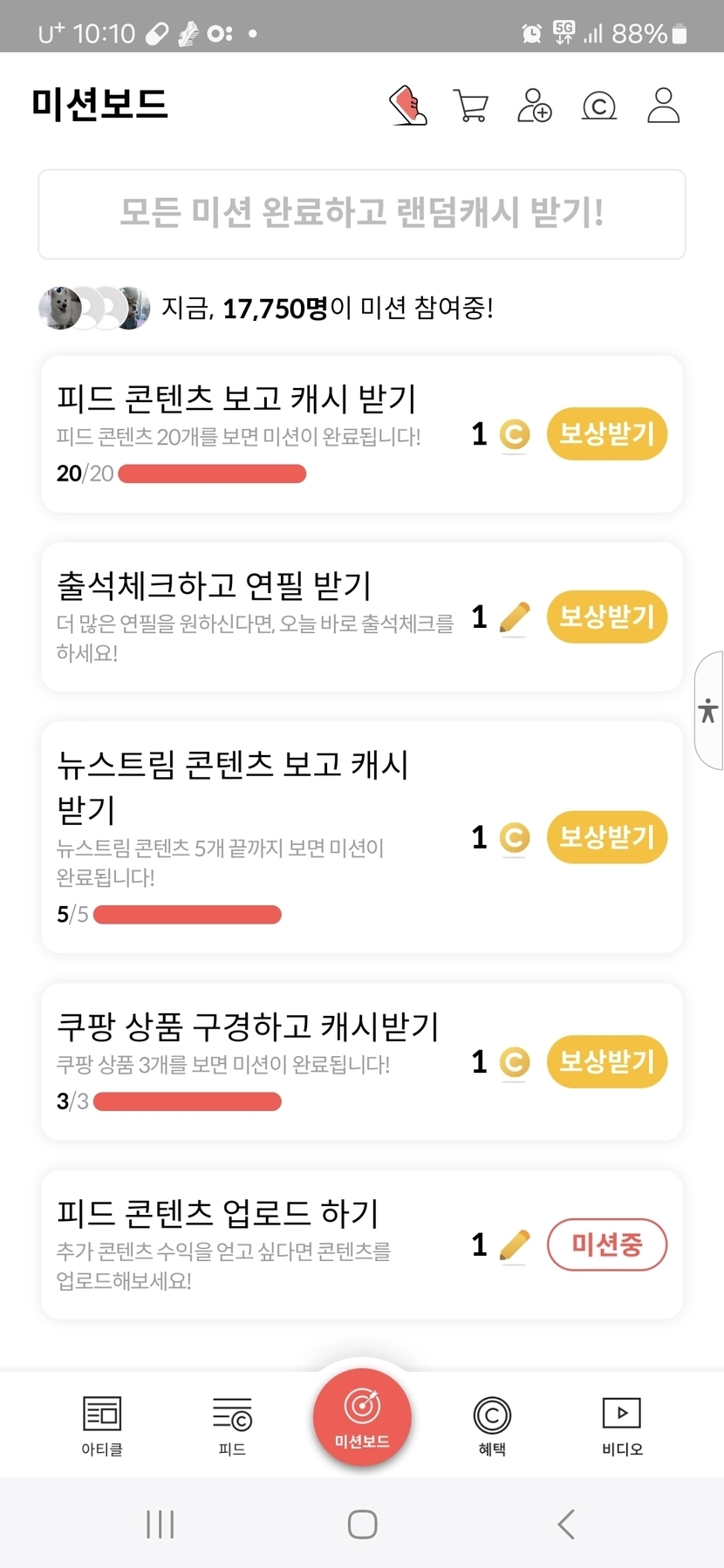Tap the accessibility side handle
Viewport: 724px width, 1568px height.
point(709,711)
